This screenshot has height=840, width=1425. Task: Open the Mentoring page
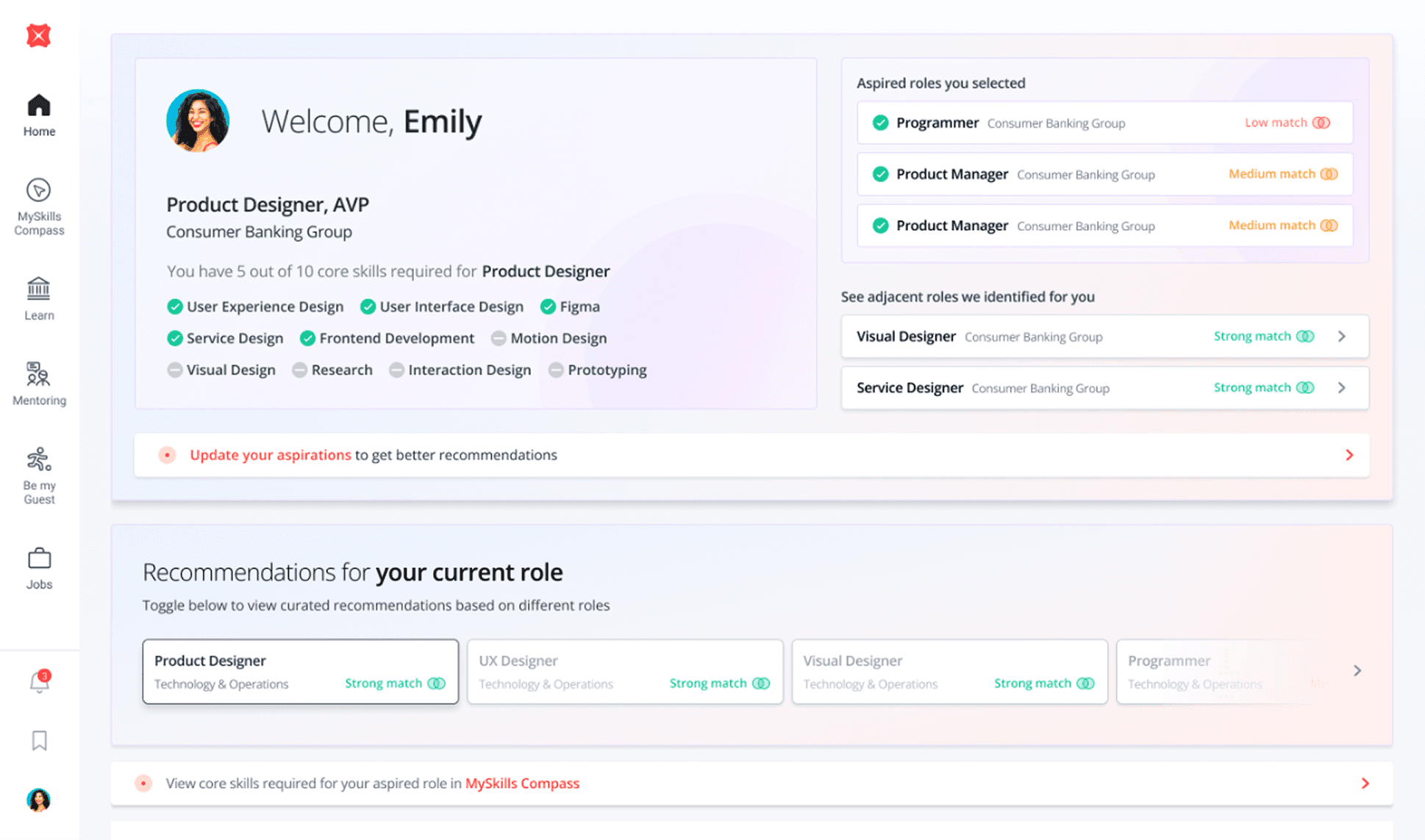tap(39, 384)
